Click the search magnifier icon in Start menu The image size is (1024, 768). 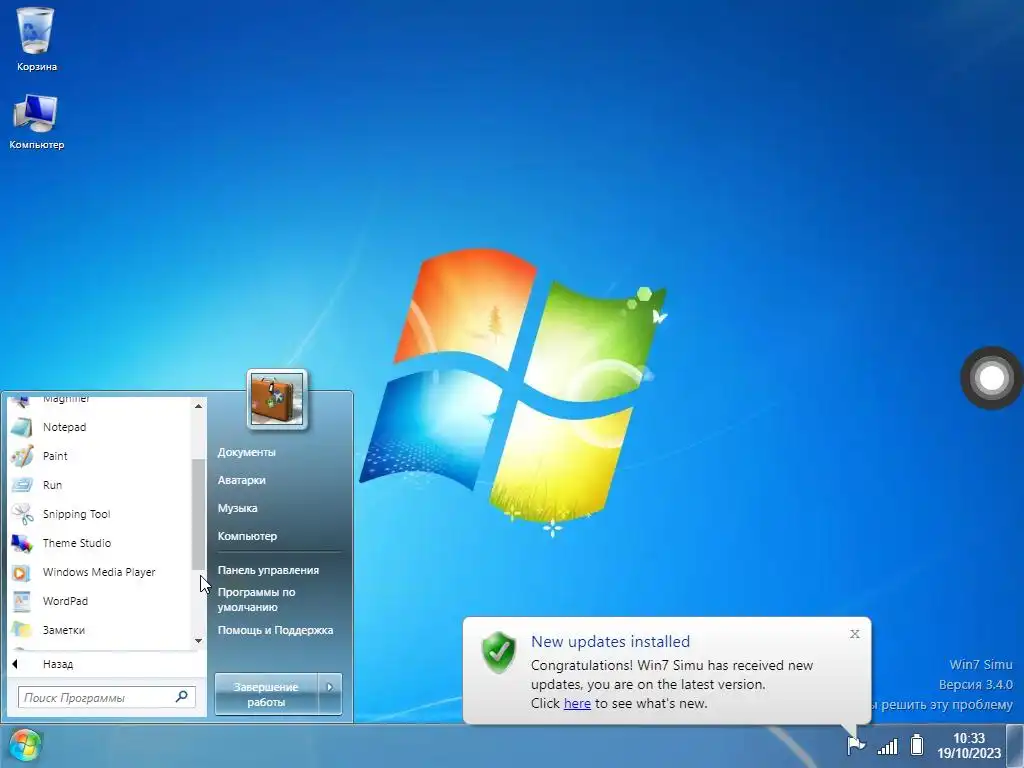pyautogui.click(x=182, y=697)
